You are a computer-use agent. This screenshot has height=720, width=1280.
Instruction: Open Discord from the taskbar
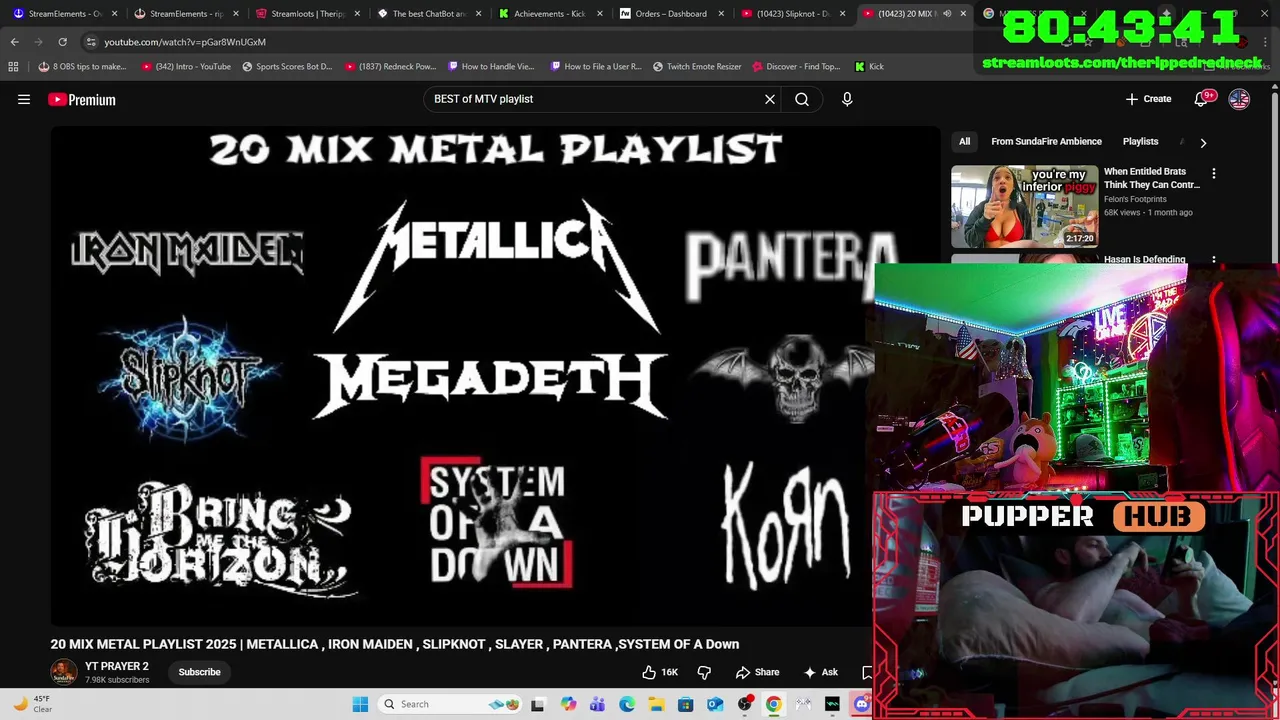click(861, 704)
